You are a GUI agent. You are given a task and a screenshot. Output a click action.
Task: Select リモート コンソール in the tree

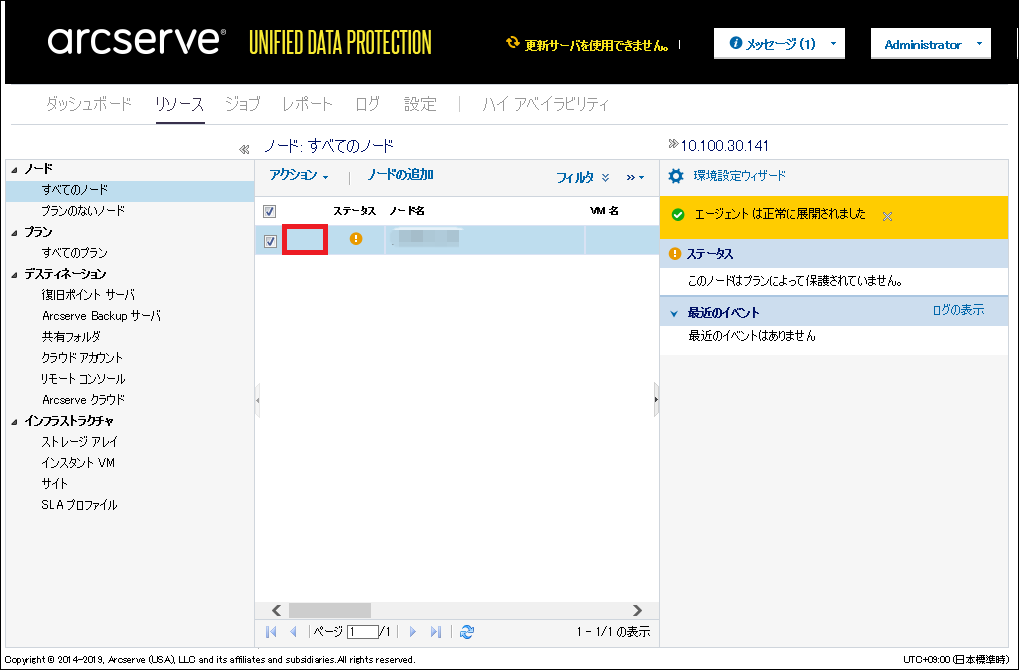(x=83, y=379)
